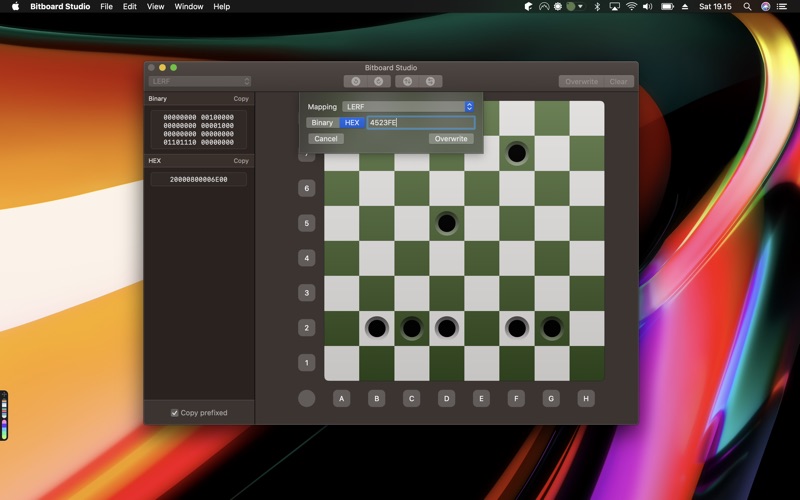Viewport: 800px width, 500px height.
Task: Select the HEX input mode segment
Action: 352,122
